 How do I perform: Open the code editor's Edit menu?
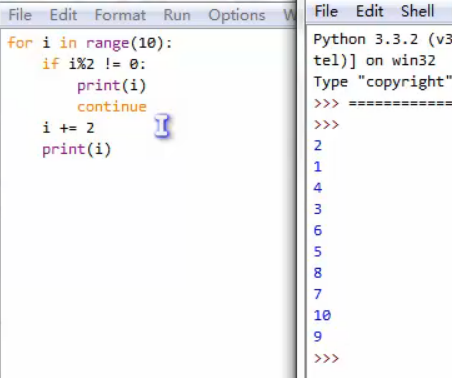pyautogui.click(x=63, y=15)
